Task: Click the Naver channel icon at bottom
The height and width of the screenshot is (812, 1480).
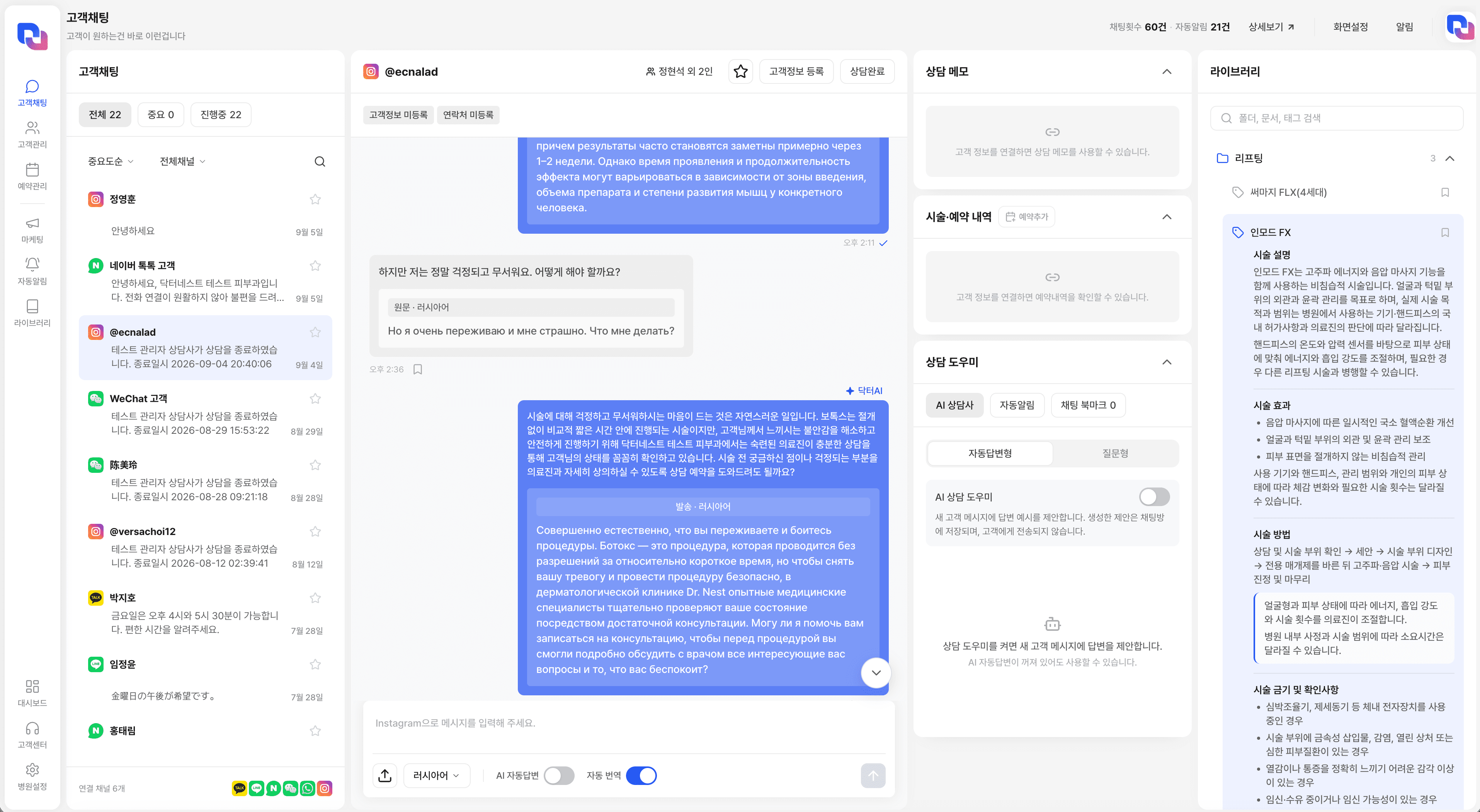Action: [x=274, y=788]
